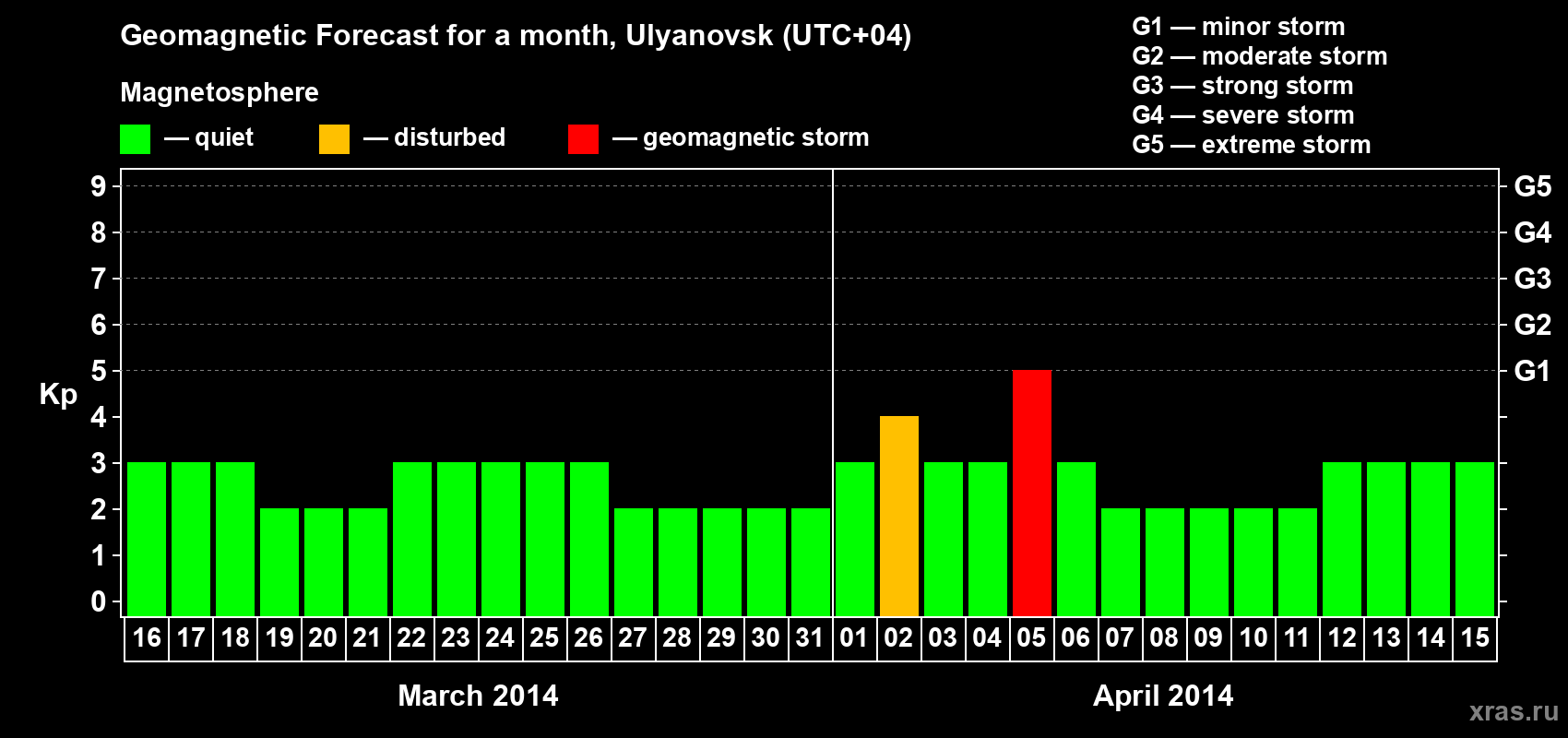Click the Kp axis label
This screenshot has height=738, width=1568.
click(x=58, y=394)
